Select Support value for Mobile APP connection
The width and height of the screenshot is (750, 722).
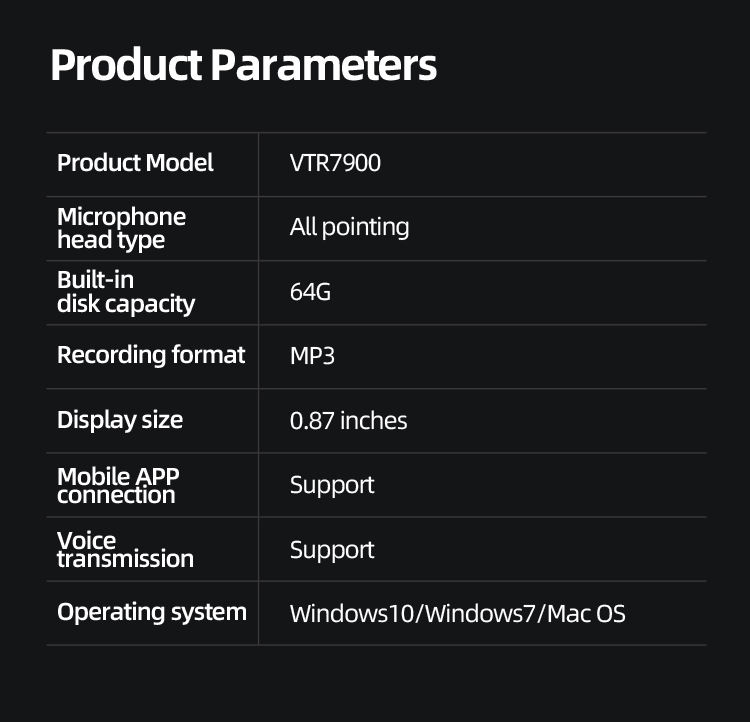point(332,485)
